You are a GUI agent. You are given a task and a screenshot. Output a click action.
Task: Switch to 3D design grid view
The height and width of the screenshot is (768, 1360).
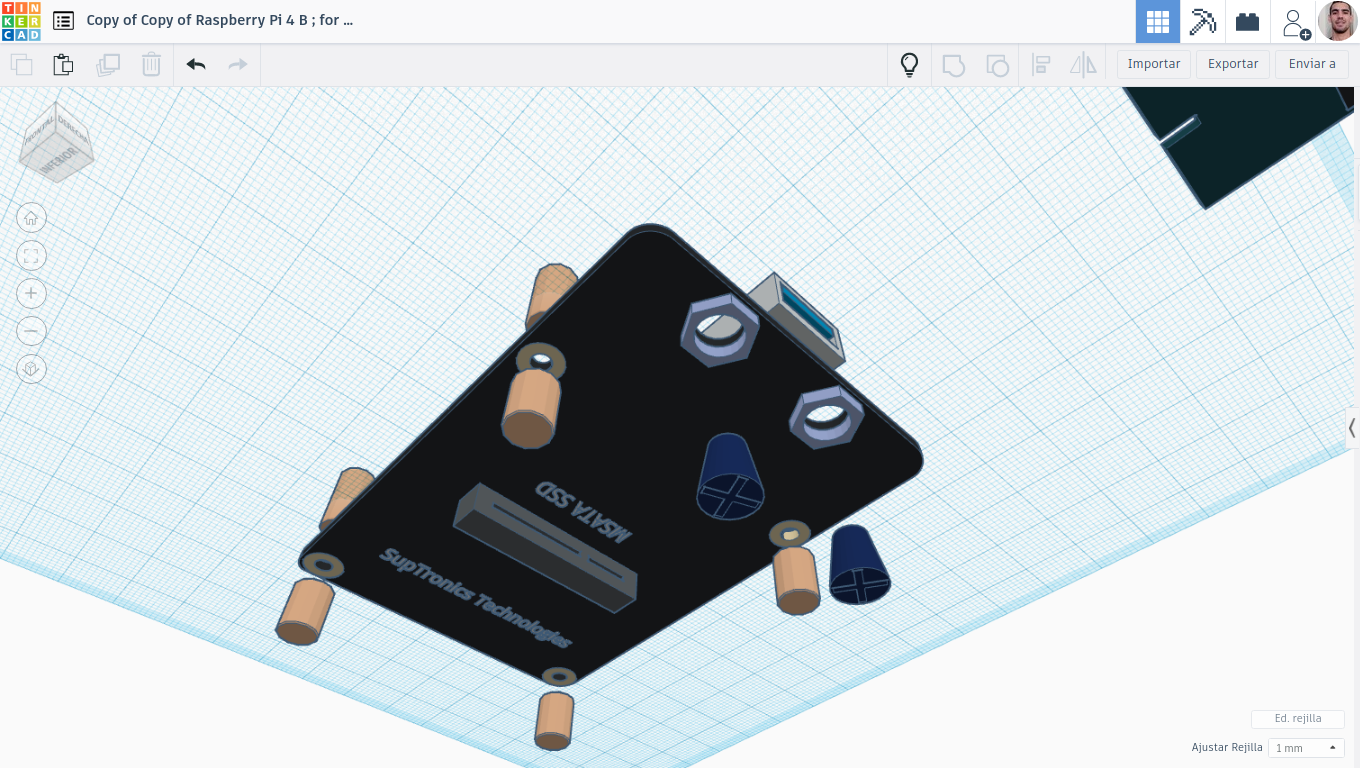pos(1158,22)
